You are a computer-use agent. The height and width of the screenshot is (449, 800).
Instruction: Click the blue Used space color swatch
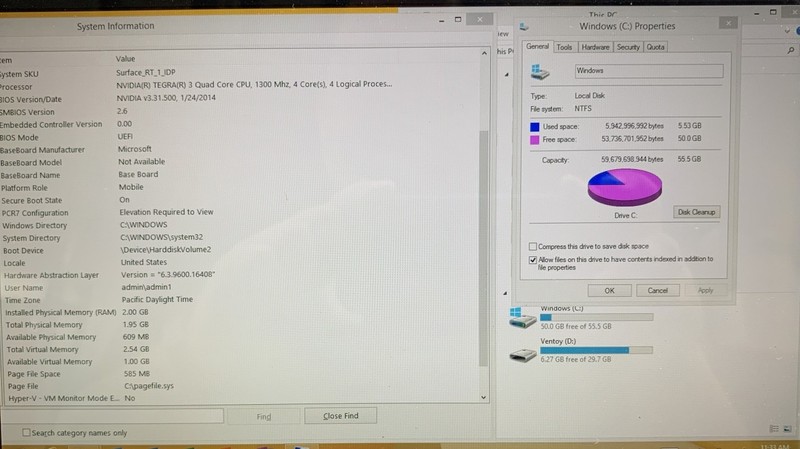(535, 127)
